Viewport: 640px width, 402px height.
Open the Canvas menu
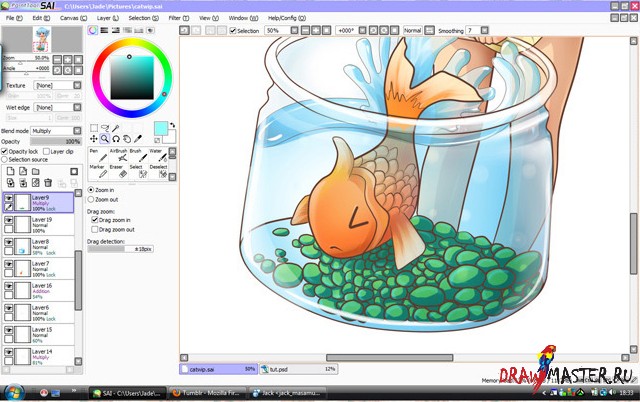click(x=73, y=18)
